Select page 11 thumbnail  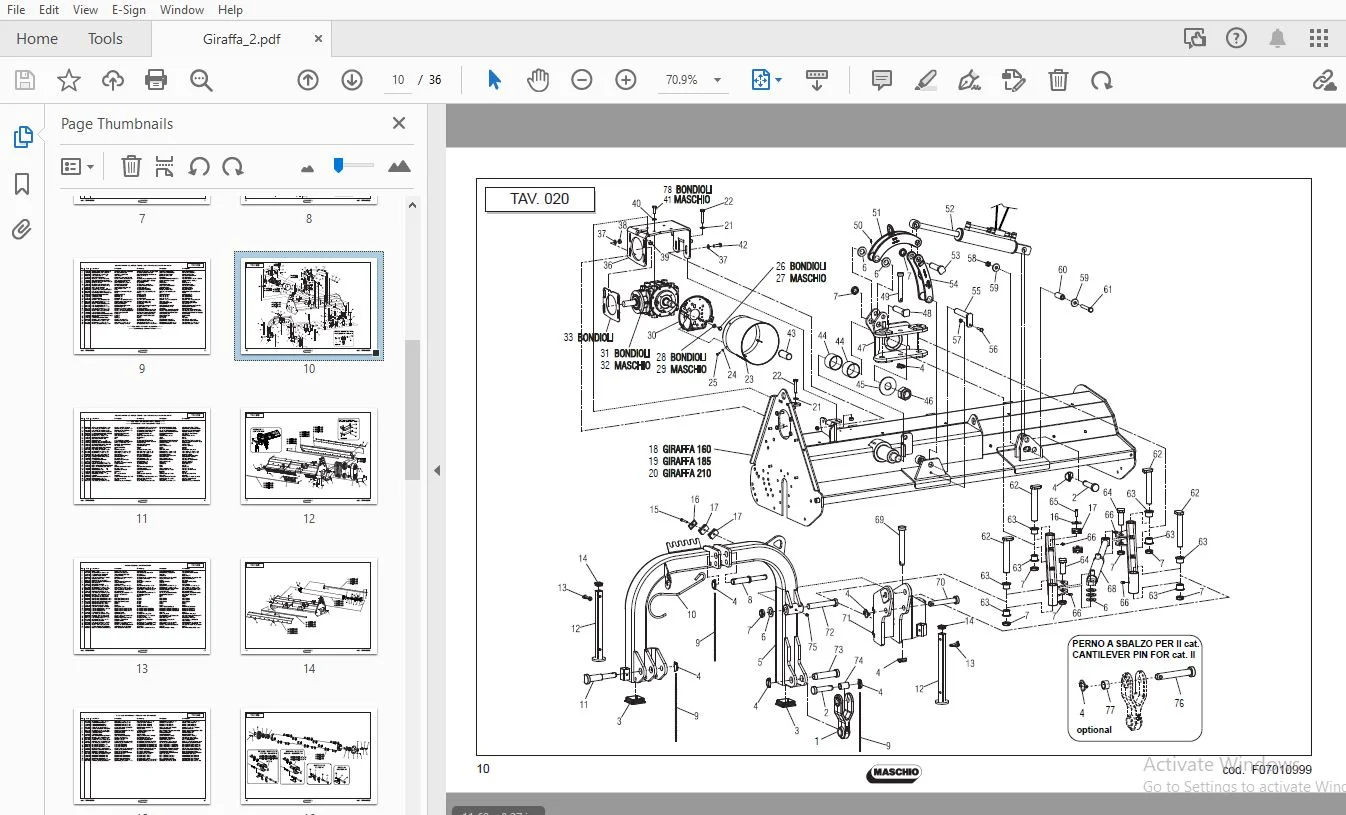[x=142, y=455]
